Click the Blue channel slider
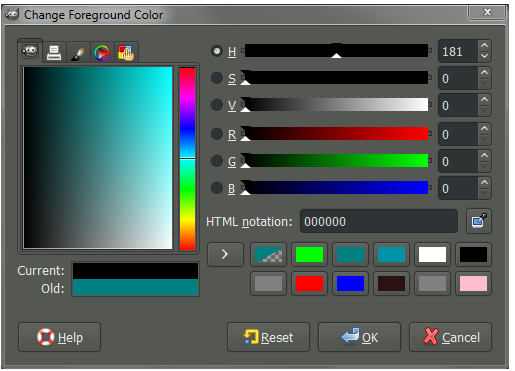Screen dimensions: 515x371 coord(336,187)
